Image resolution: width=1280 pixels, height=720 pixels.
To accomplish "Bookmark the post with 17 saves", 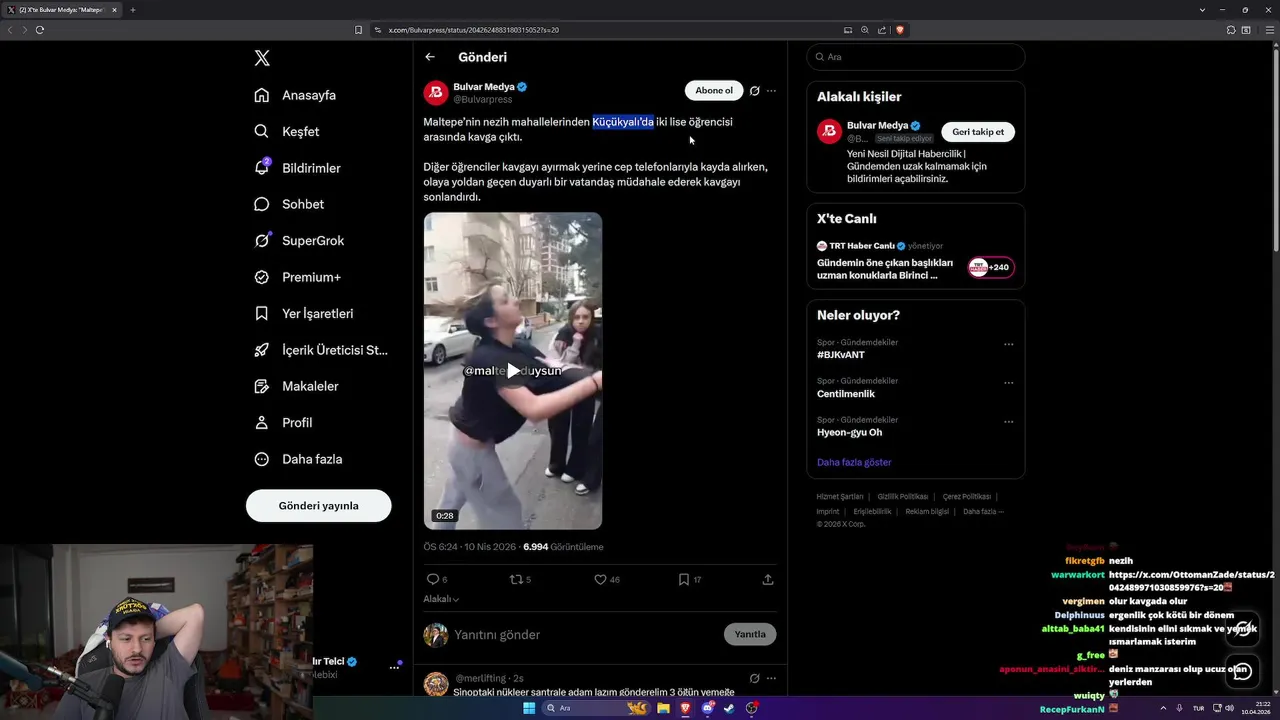I will click(684, 579).
